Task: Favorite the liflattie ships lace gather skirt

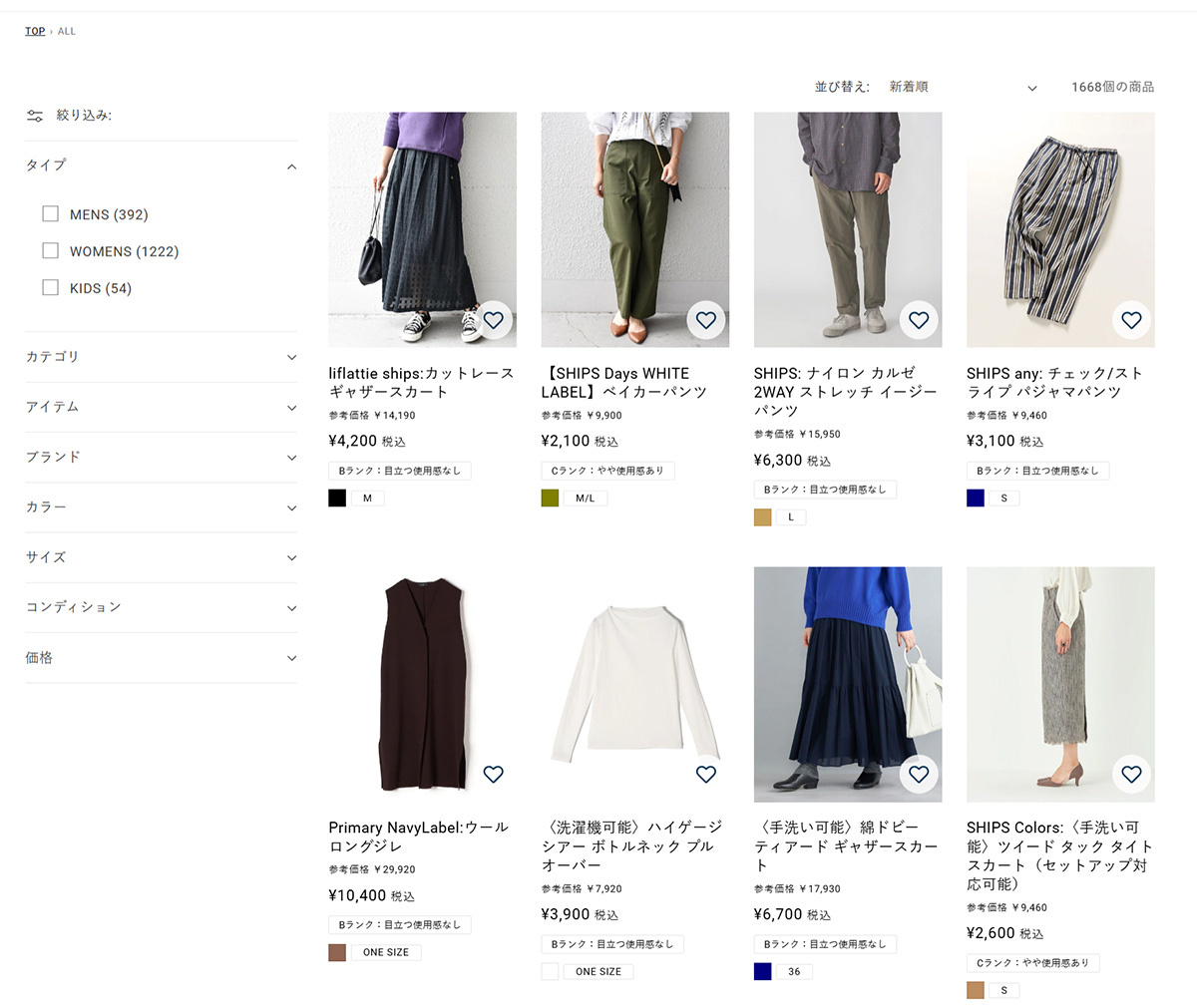Action: (x=493, y=320)
